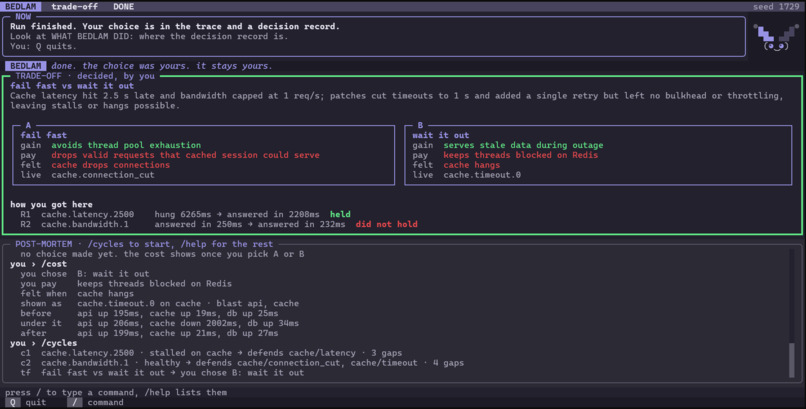
Task: Click the 'You: Q quits.' hint
Action: tap(44, 46)
